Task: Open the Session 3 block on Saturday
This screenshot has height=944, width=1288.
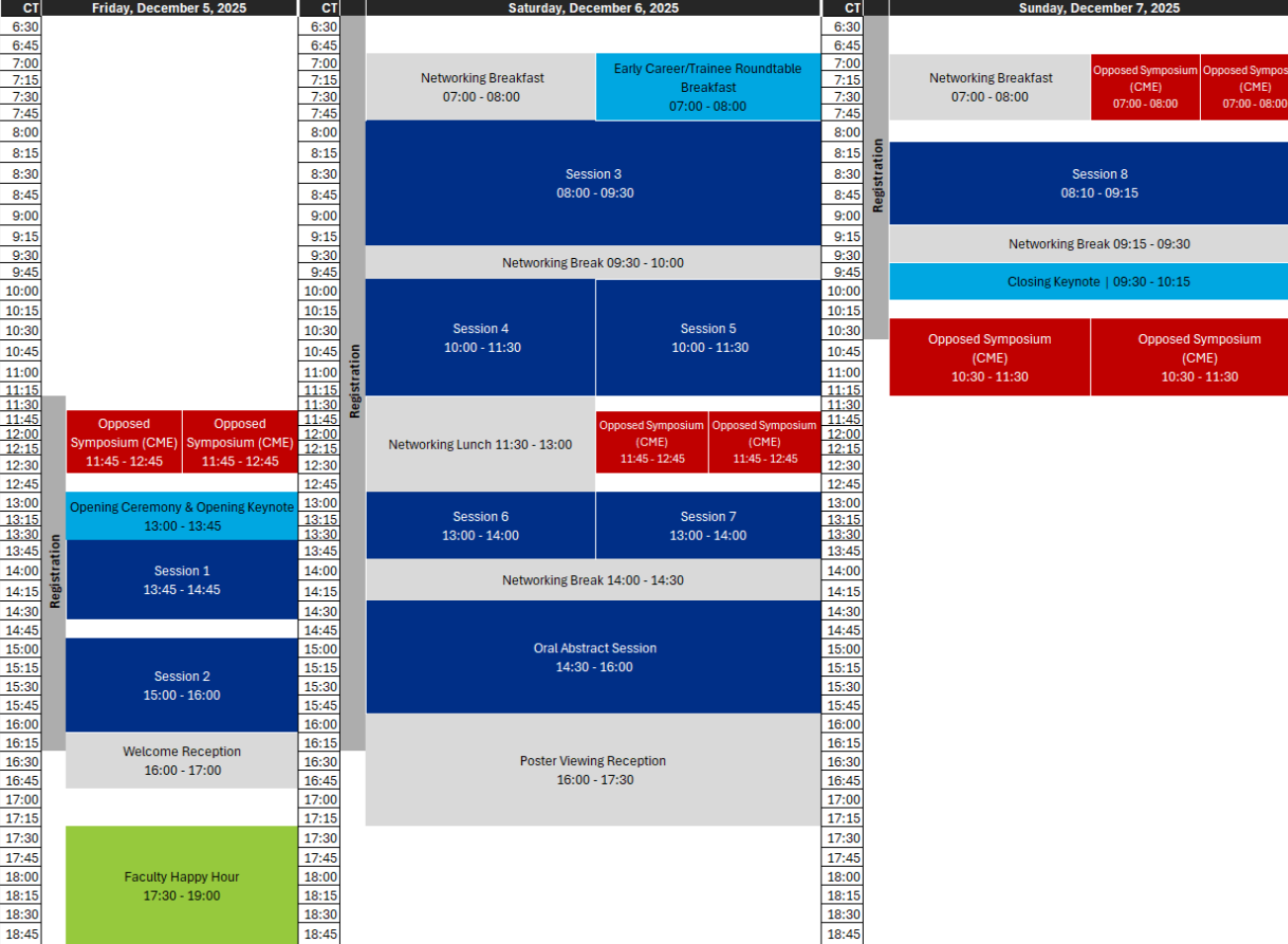Action: [593, 183]
